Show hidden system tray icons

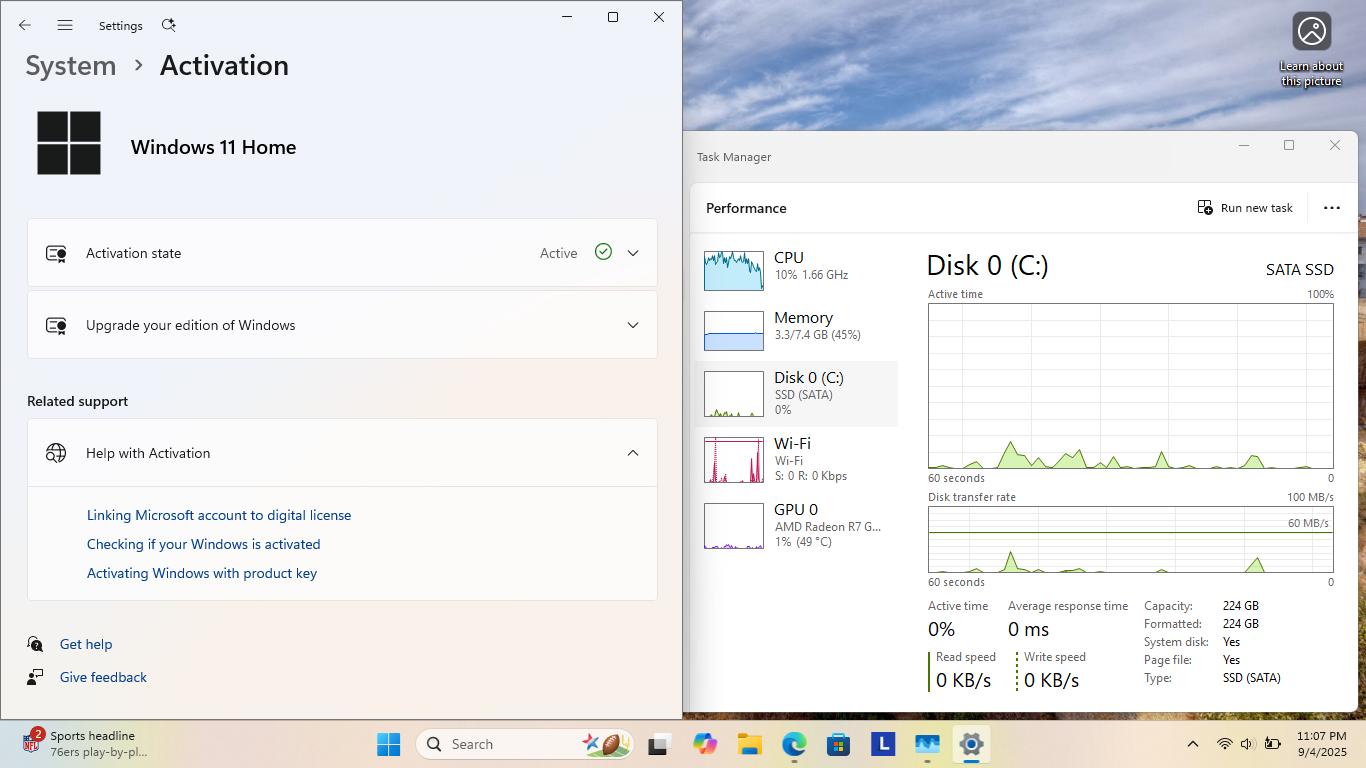[1192, 744]
